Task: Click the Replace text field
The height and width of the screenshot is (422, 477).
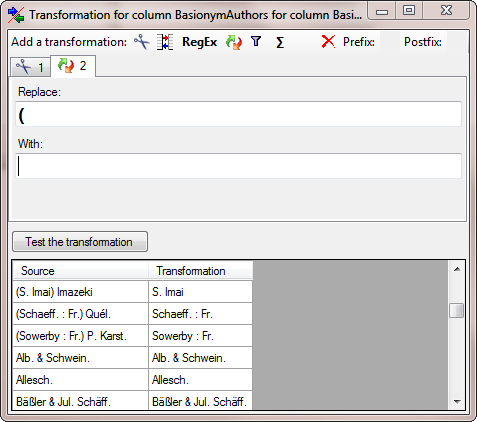Action: click(x=238, y=114)
